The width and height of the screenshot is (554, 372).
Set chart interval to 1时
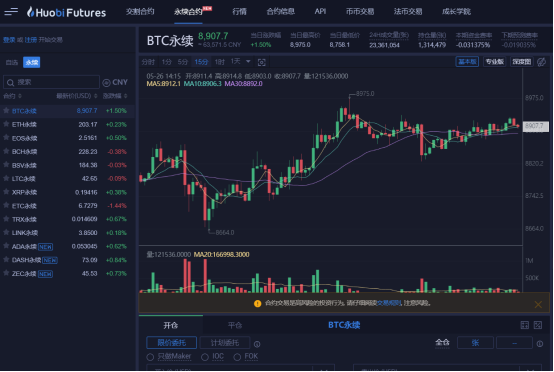[x=219, y=62]
